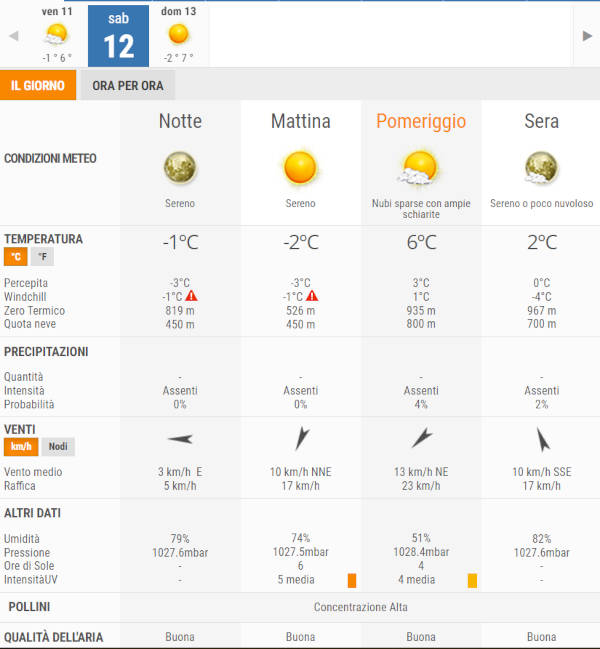Image resolution: width=600 pixels, height=649 pixels.
Task: Click the 1028.4mbar pressure value
Action: click(x=421, y=552)
